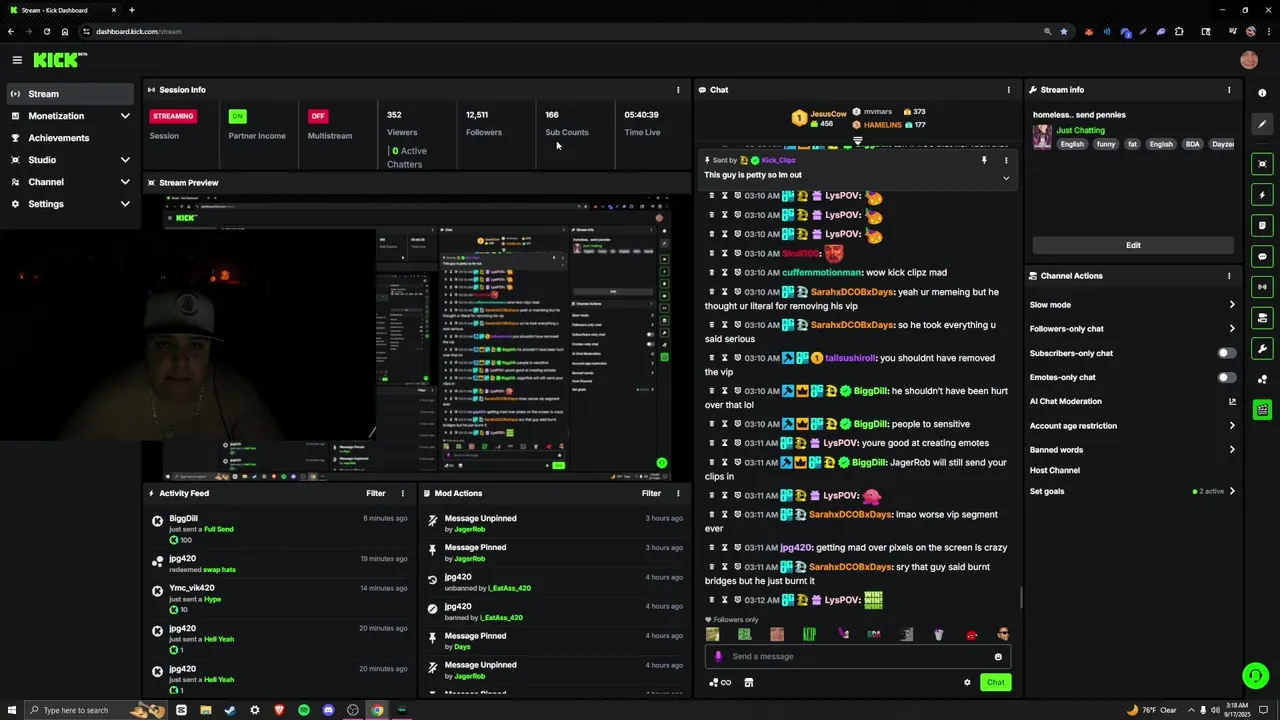This screenshot has height=720, width=1280.
Task: Click the message input field
Action: 857,657
